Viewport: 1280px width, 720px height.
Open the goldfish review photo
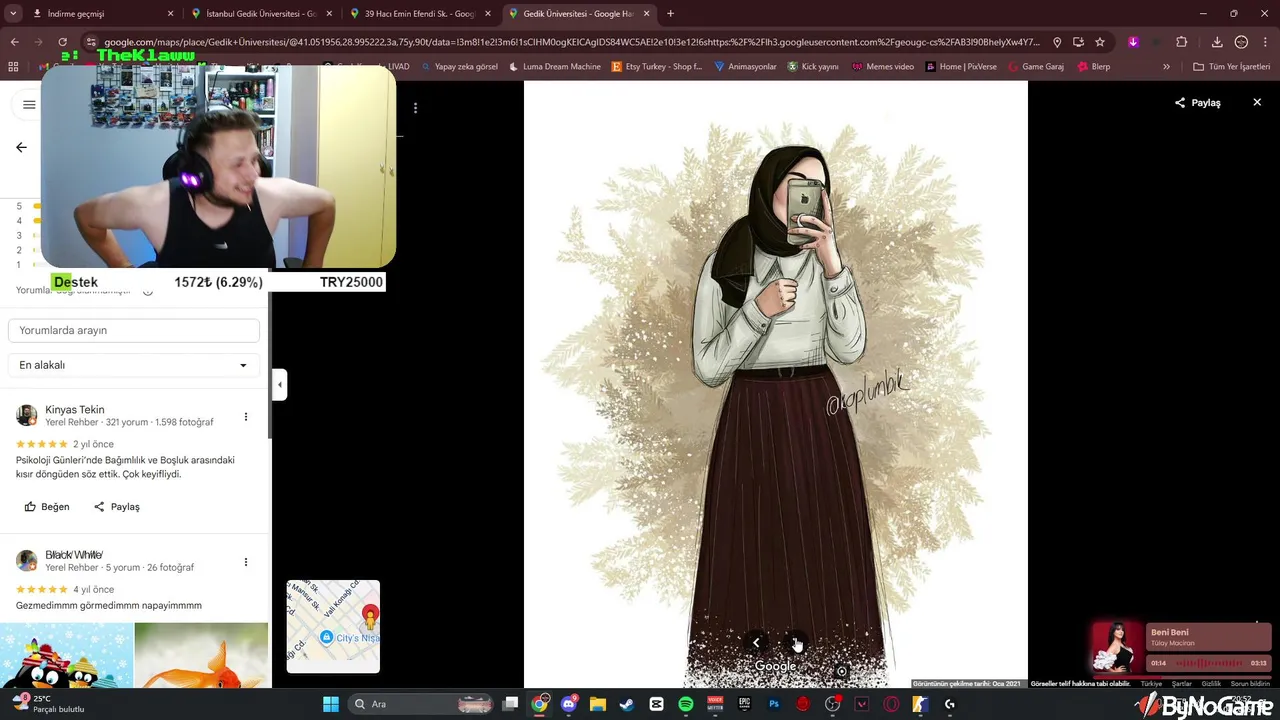pyautogui.click(x=201, y=655)
